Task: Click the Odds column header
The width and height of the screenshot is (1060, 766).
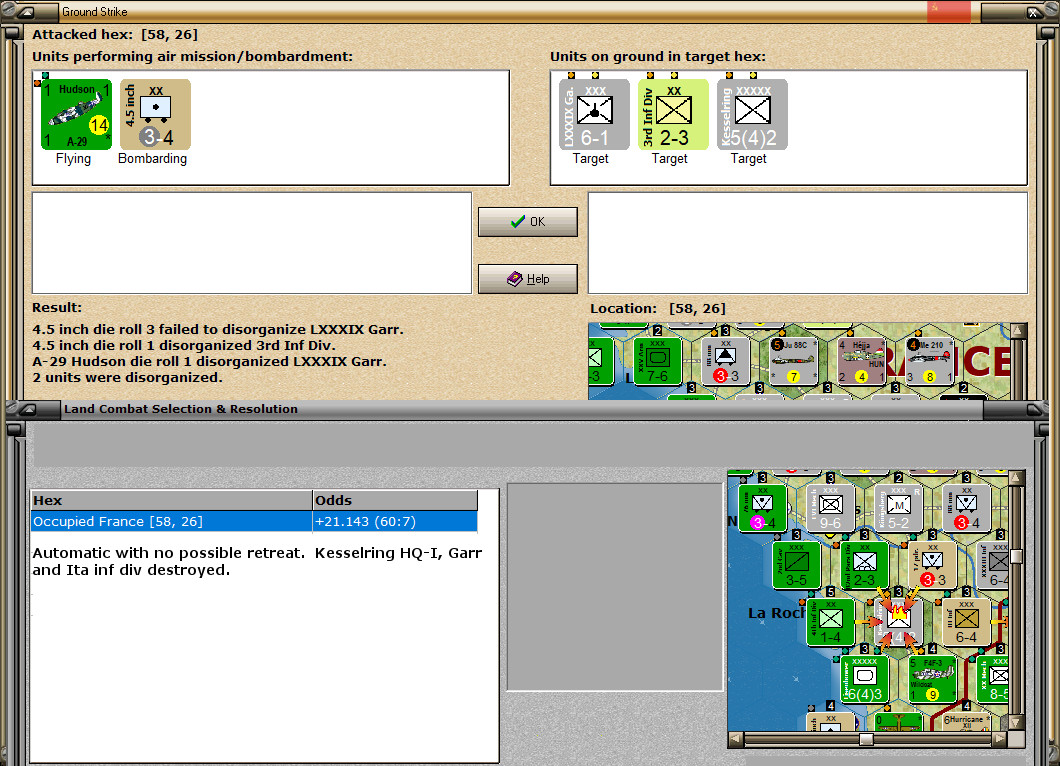Action: point(395,500)
